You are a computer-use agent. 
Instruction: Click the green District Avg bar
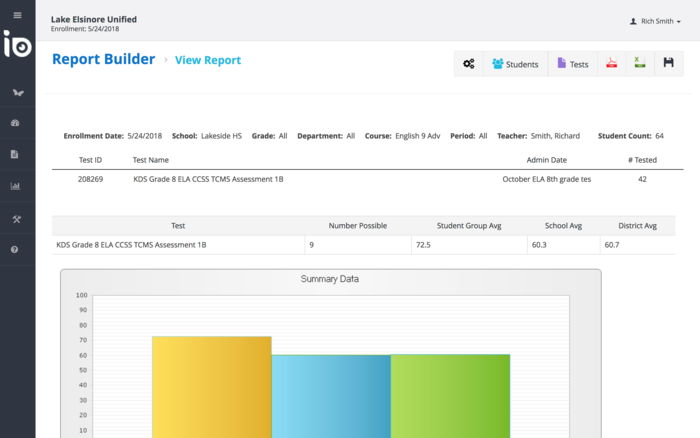(450, 395)
